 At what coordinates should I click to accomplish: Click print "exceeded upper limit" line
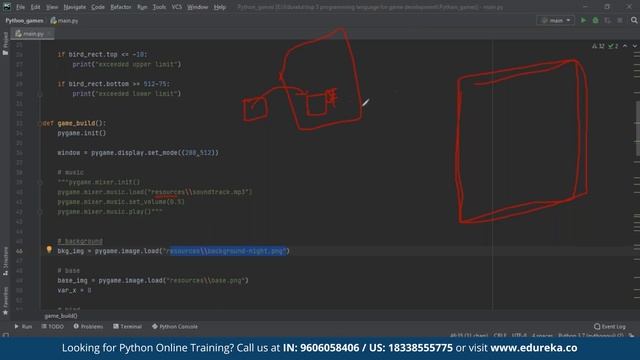coord(127,64)
